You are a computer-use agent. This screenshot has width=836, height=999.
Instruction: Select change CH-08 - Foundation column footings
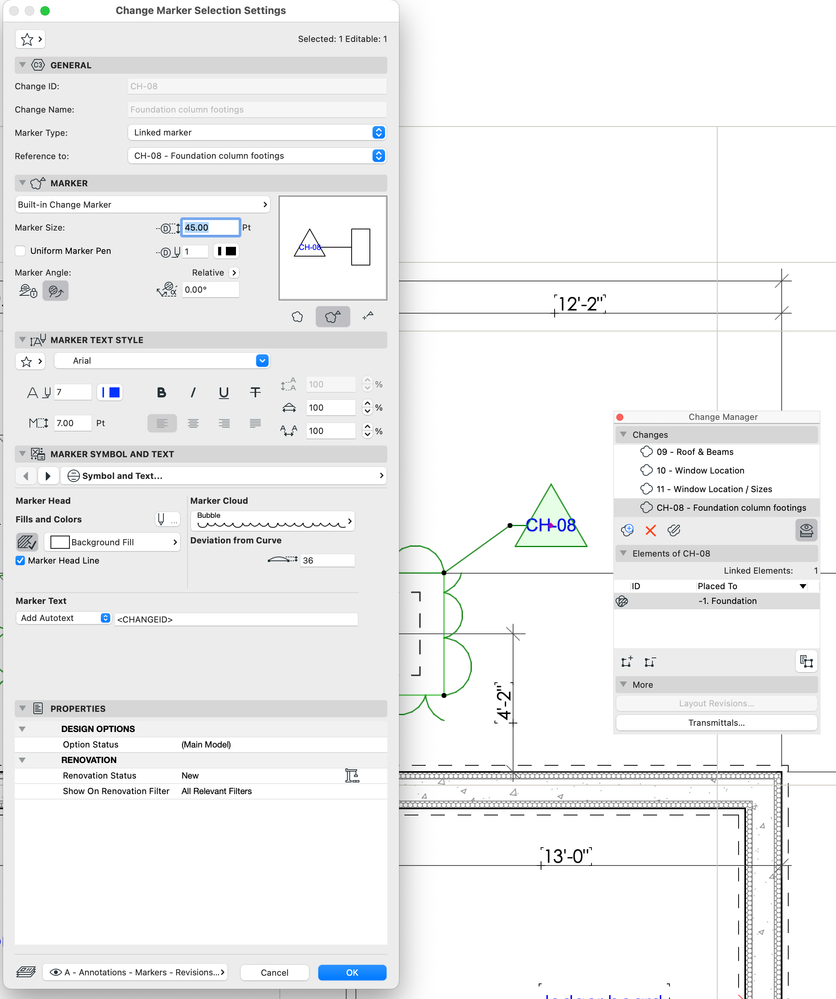pos(716,508)
